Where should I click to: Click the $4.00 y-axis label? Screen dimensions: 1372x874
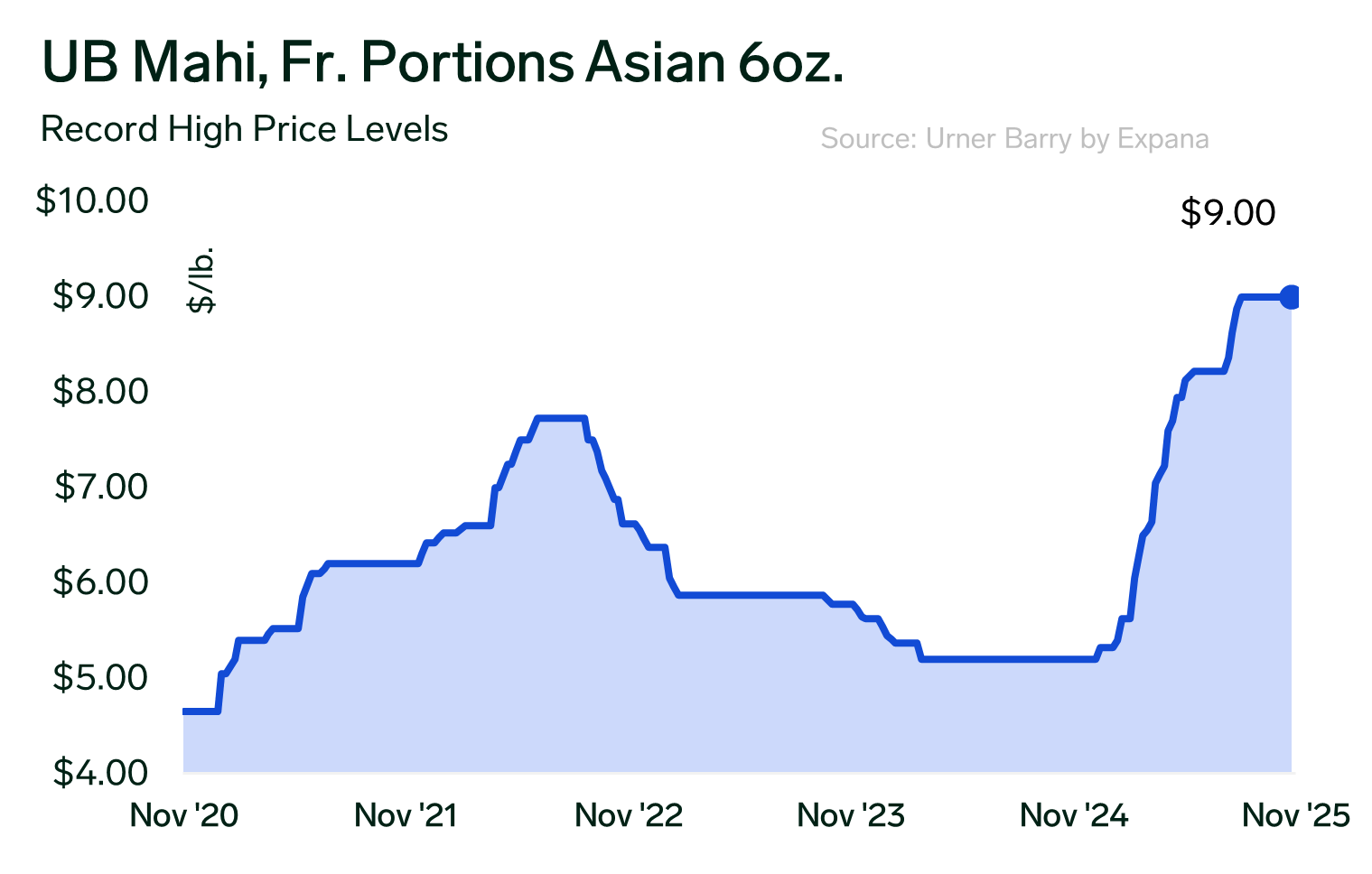pos(100,773)
